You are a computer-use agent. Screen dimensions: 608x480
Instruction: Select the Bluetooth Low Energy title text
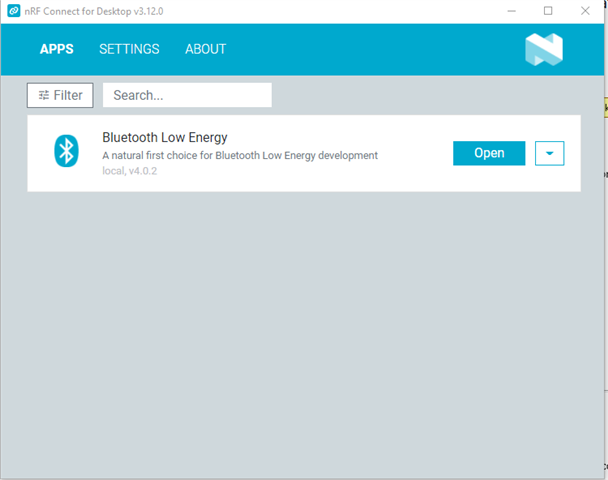click(x=165, y=137)
